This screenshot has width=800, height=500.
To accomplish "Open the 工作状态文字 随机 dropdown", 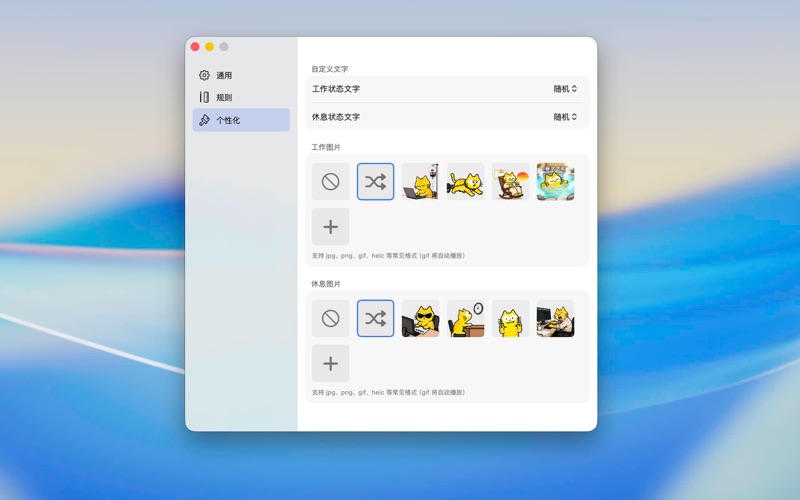I will (565, 89).
